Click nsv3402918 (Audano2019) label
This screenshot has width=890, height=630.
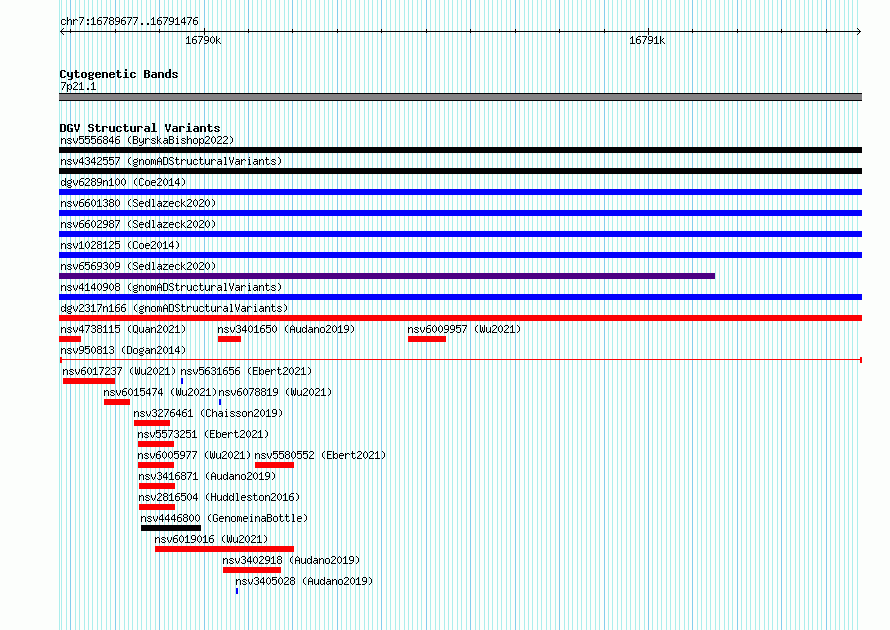click(291, 560)
